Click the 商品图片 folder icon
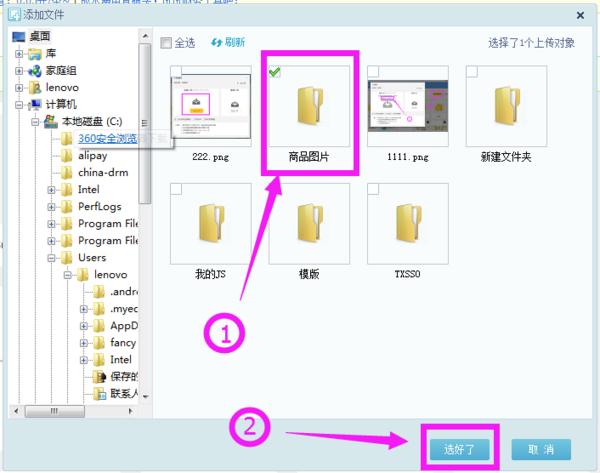Image resolution: width=600 pixels, height=473 pixels. [x=307, y=105]
